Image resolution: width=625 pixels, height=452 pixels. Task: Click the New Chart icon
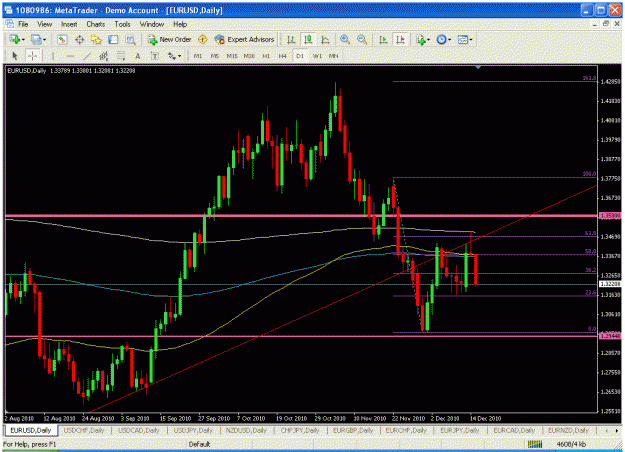pyautogui.click(x=15, y=39)
